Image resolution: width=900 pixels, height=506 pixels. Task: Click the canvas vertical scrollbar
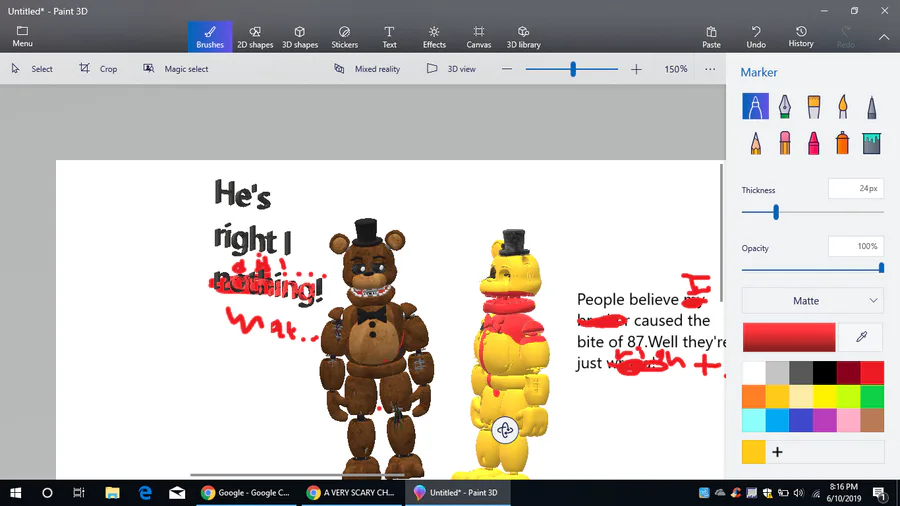(x=721, y=234)
